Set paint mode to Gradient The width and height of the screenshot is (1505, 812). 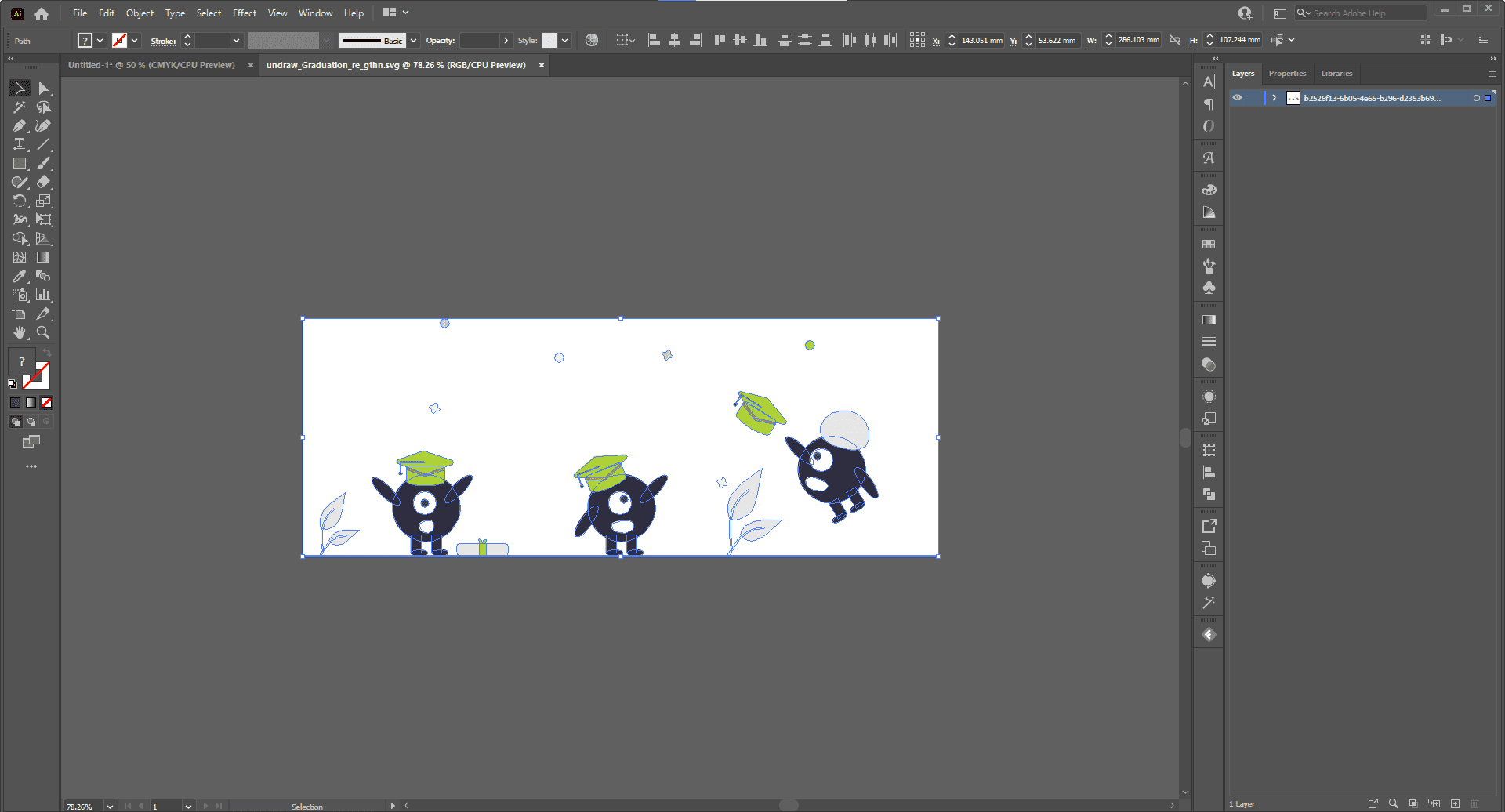click(x=31, y=403)
